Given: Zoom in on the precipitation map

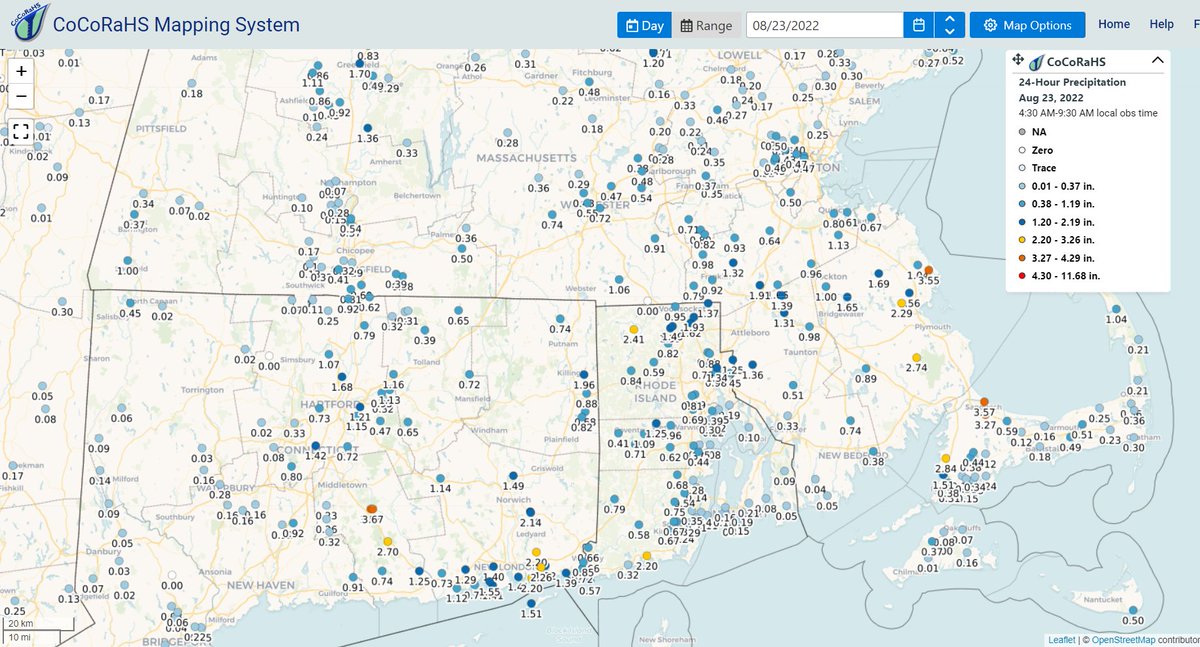Looking at the screenshot, I should (x=22, y=71).
